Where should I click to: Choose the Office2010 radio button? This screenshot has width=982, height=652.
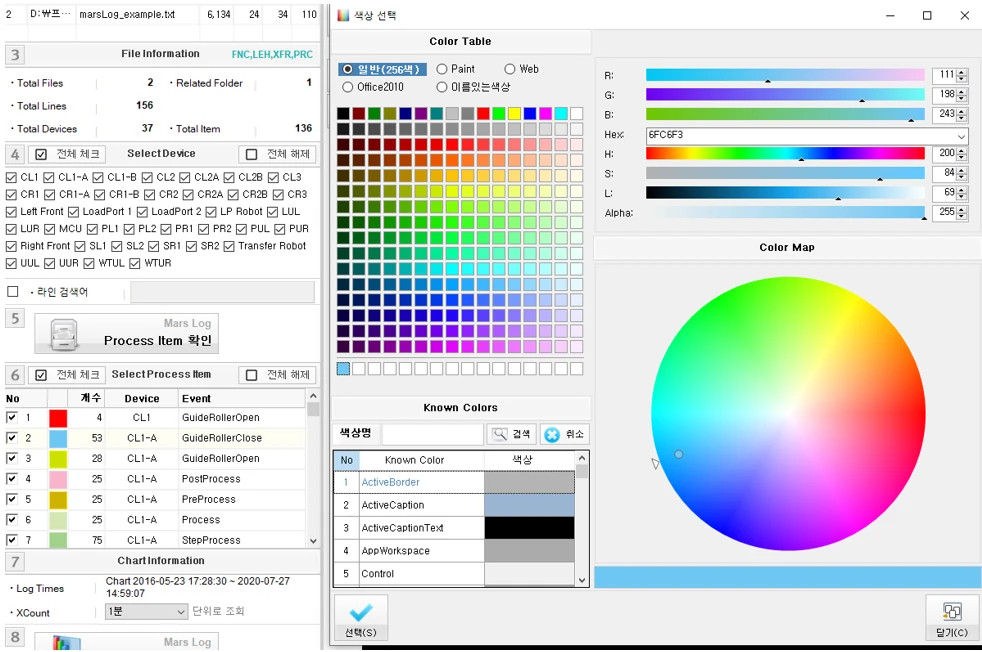(348, 87)
